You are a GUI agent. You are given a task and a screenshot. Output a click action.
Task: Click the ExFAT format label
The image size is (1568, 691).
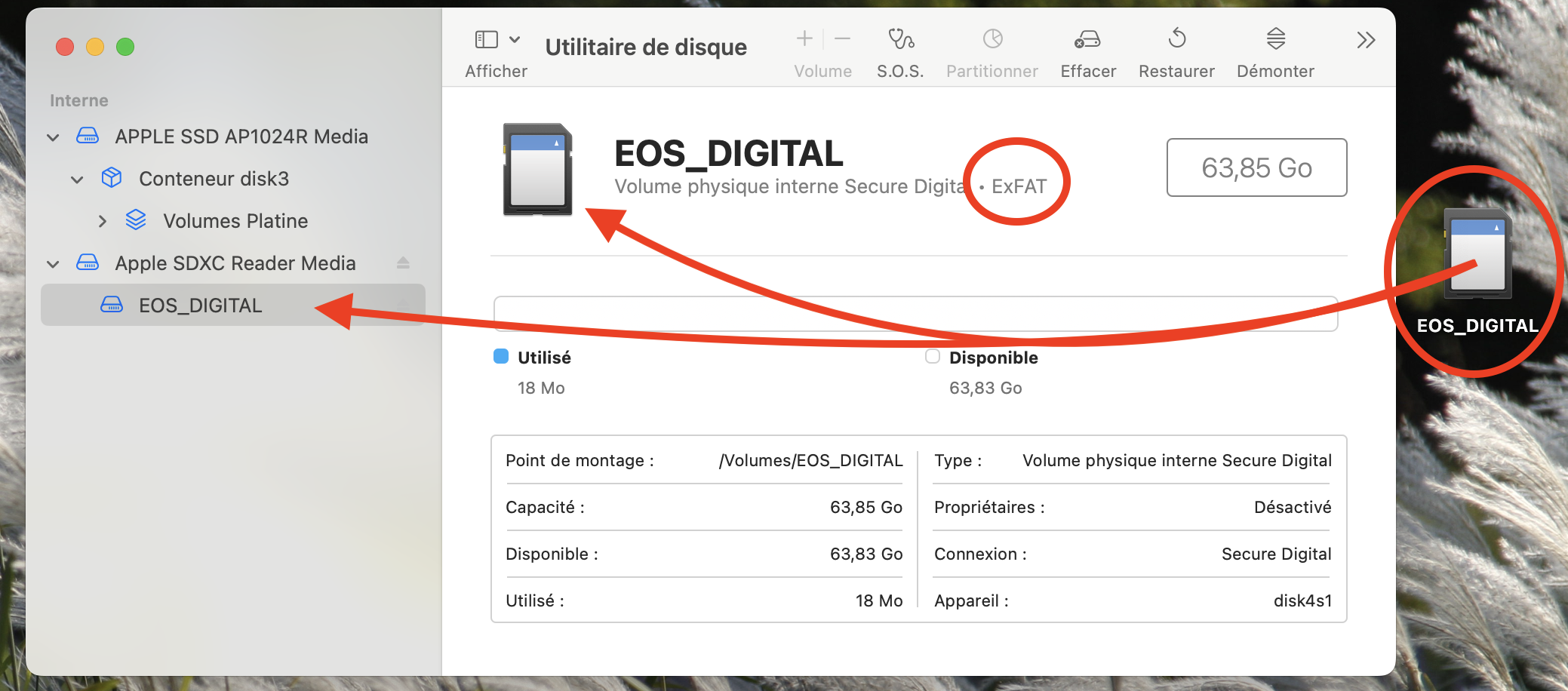[x=1019, y=186]
